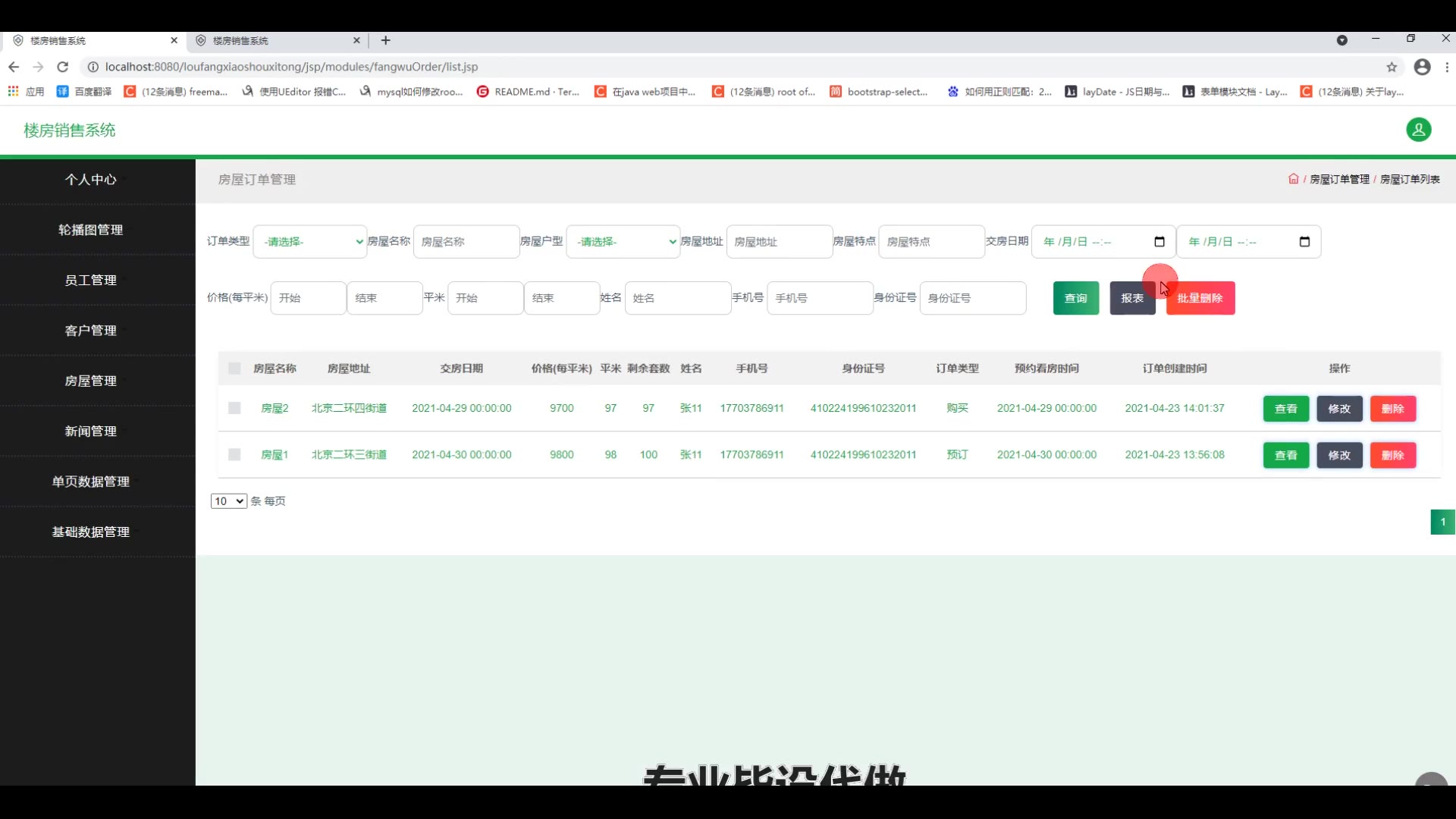Focus the 身份证号 search input
Viewport: 1456px width, 819px height.
point(972,298)
